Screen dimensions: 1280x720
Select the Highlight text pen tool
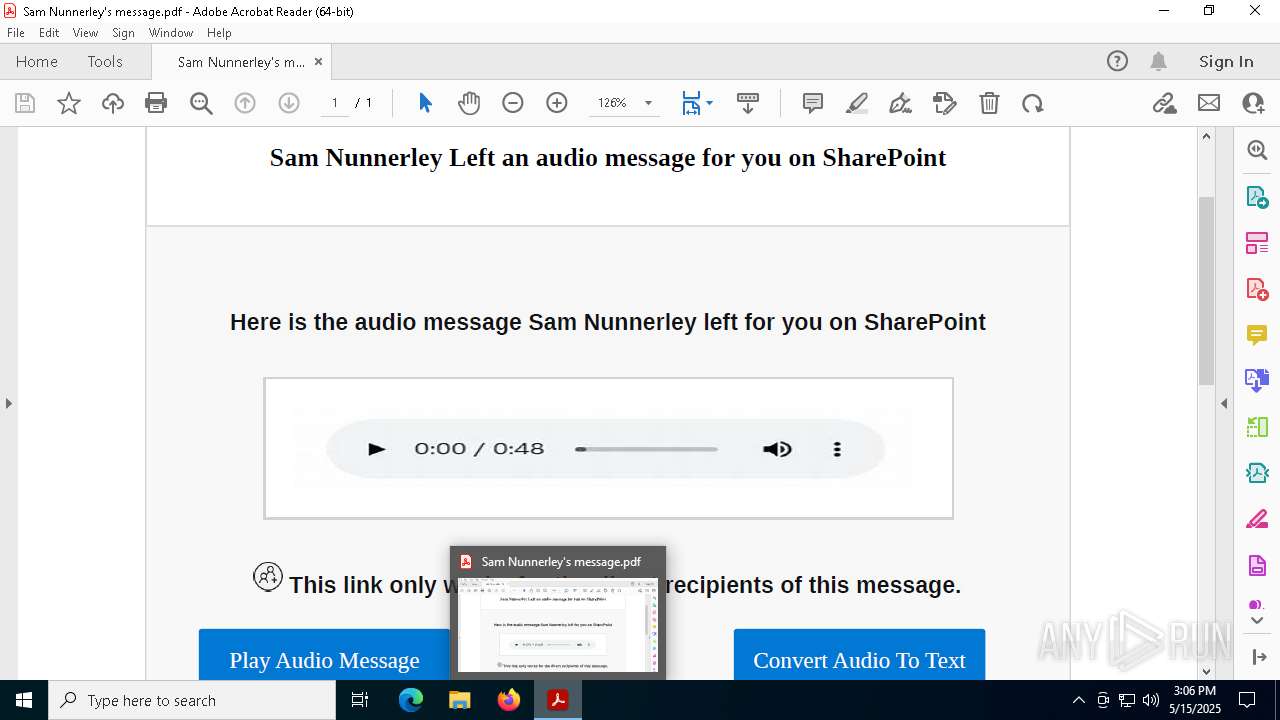click(x=857, y=103)
